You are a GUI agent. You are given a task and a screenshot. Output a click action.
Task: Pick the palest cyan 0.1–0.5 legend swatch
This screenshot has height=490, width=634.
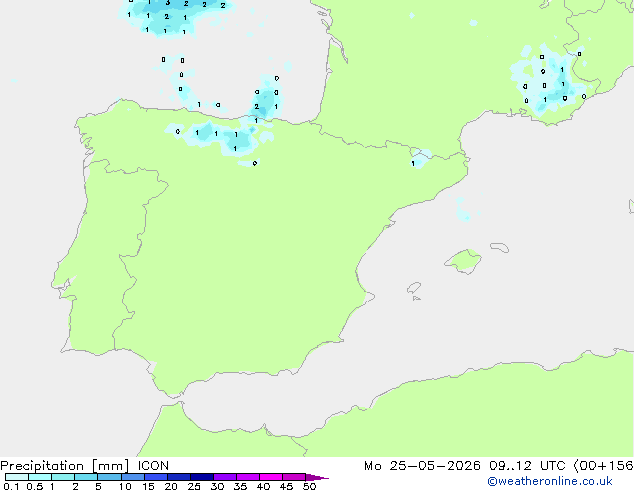(x=17, y=477)
